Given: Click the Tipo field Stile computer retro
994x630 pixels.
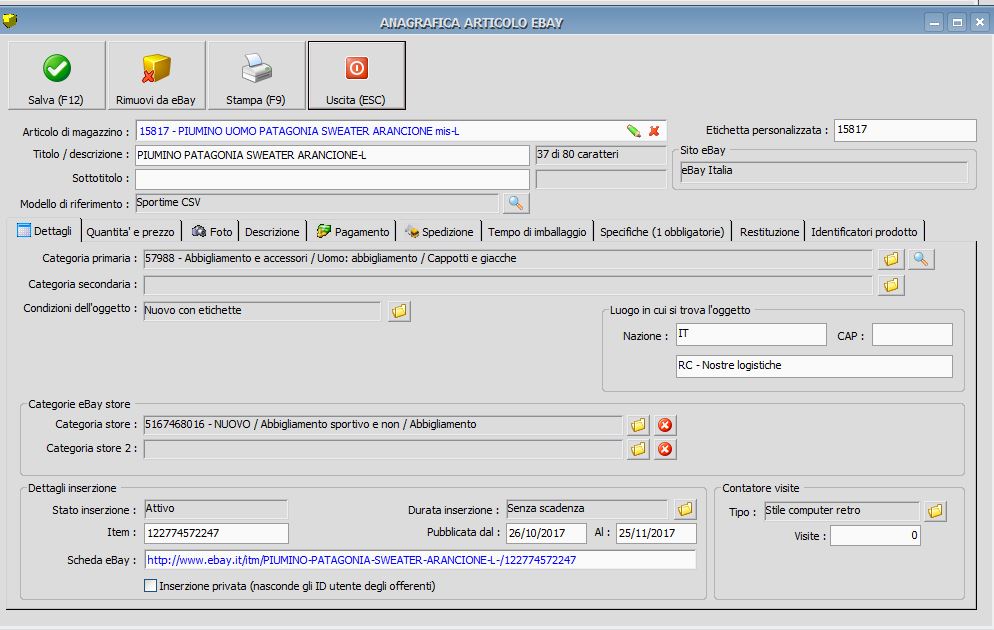Looking at the screenshot, I should [x=841, y=511].
